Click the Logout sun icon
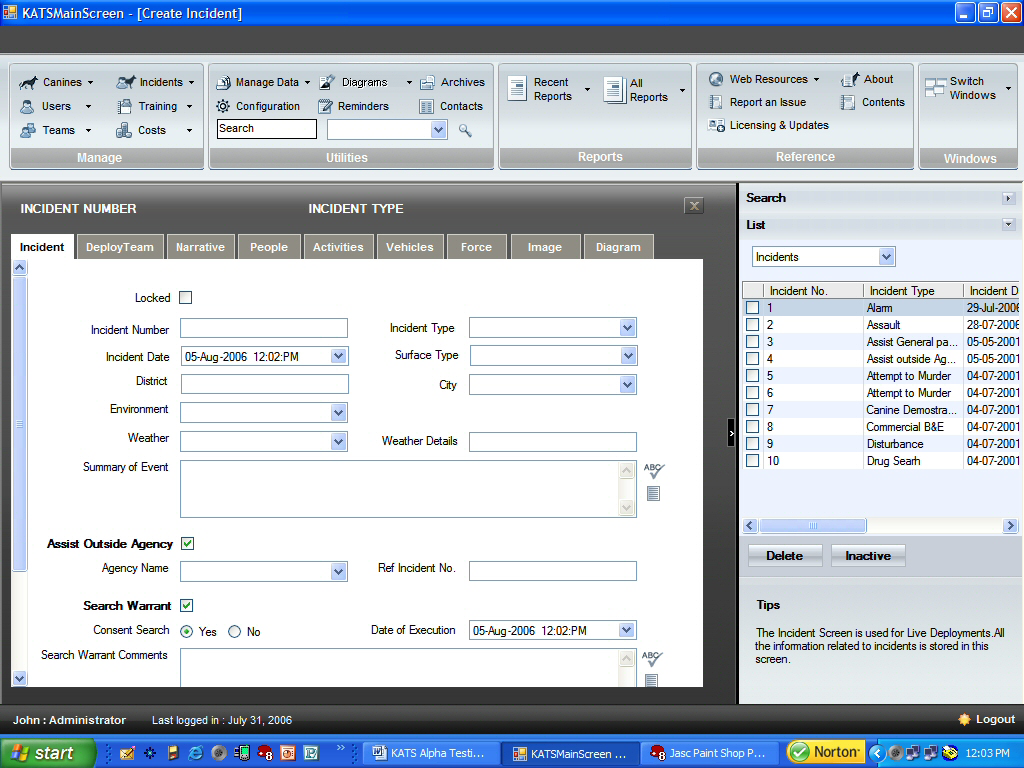The width and height of the screenshot is (1024, 768). click(x=964, y=720)
